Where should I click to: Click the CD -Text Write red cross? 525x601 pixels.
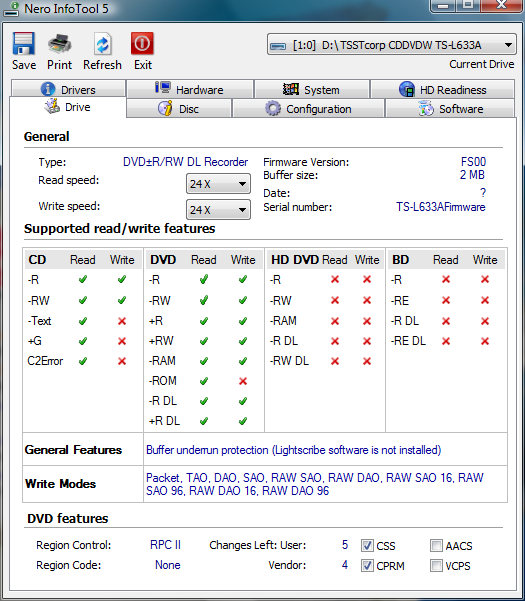click(x=122, y=321)
